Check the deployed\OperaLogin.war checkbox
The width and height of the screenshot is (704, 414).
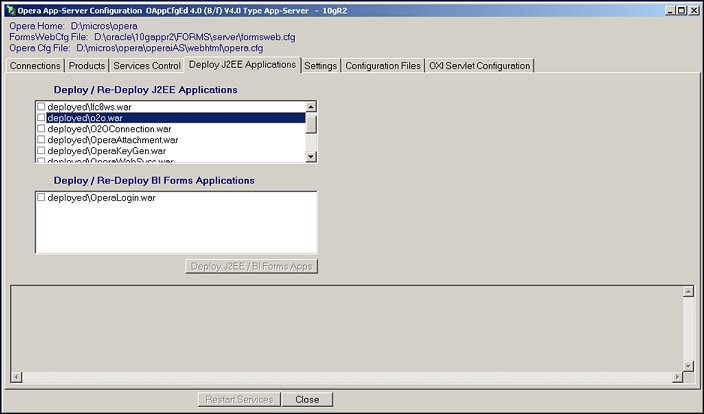coord(41,197)
